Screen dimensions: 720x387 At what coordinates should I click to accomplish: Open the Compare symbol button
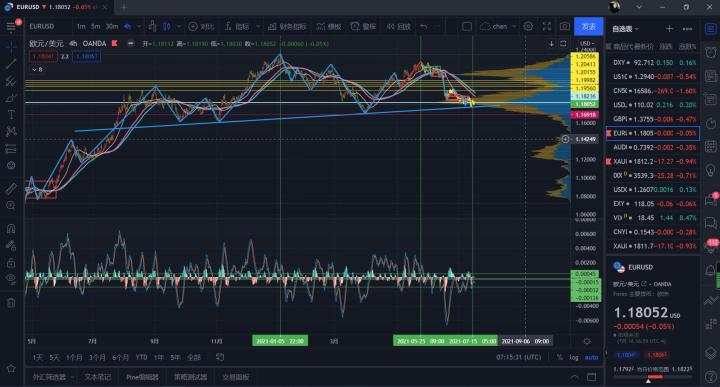click(x=201, y=27)
